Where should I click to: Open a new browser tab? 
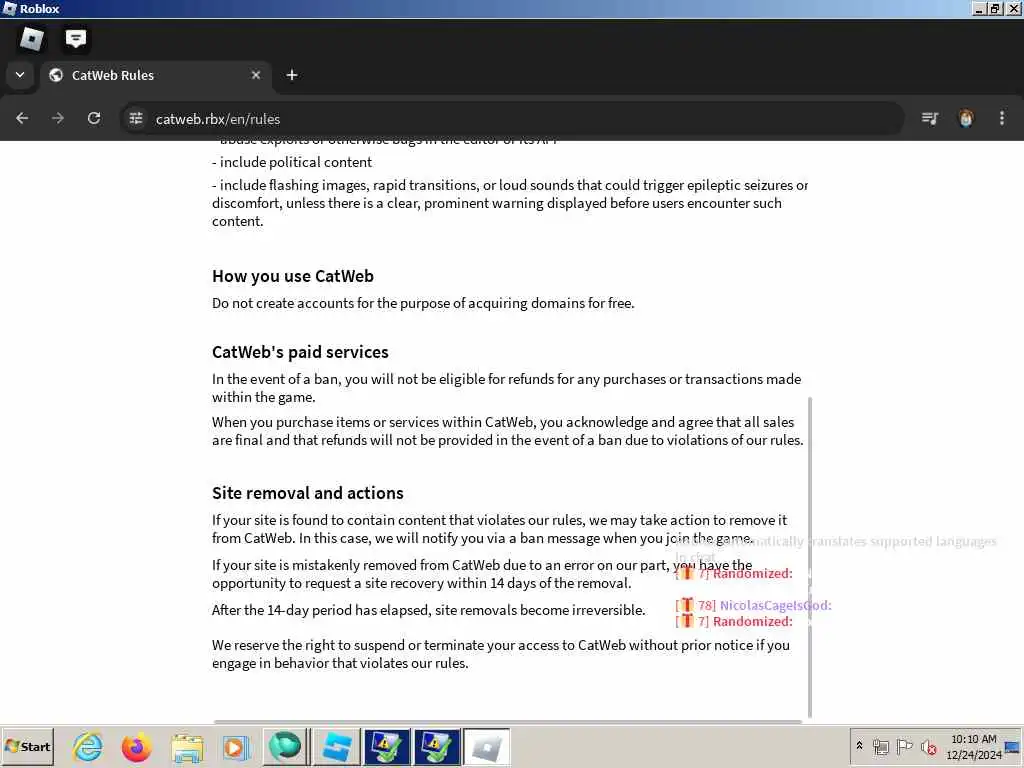(292, 75)
